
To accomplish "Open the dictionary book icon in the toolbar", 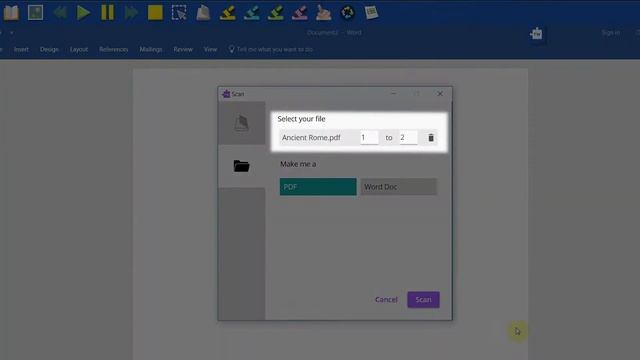I will tap(11, 13).
